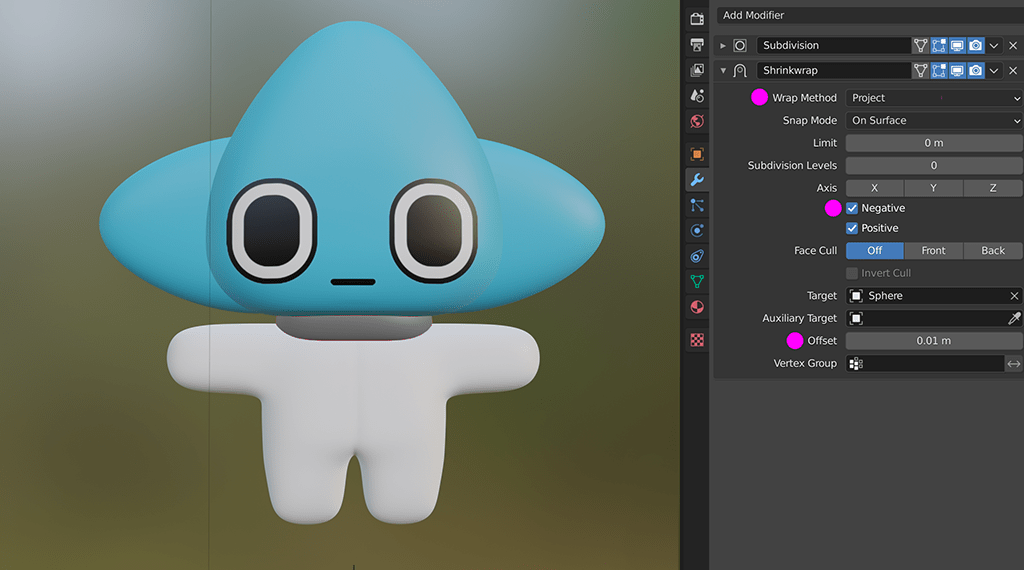Click the Subdivision Levels value field
Viewport: 1024px width, 570px height.
coord(934,165)
